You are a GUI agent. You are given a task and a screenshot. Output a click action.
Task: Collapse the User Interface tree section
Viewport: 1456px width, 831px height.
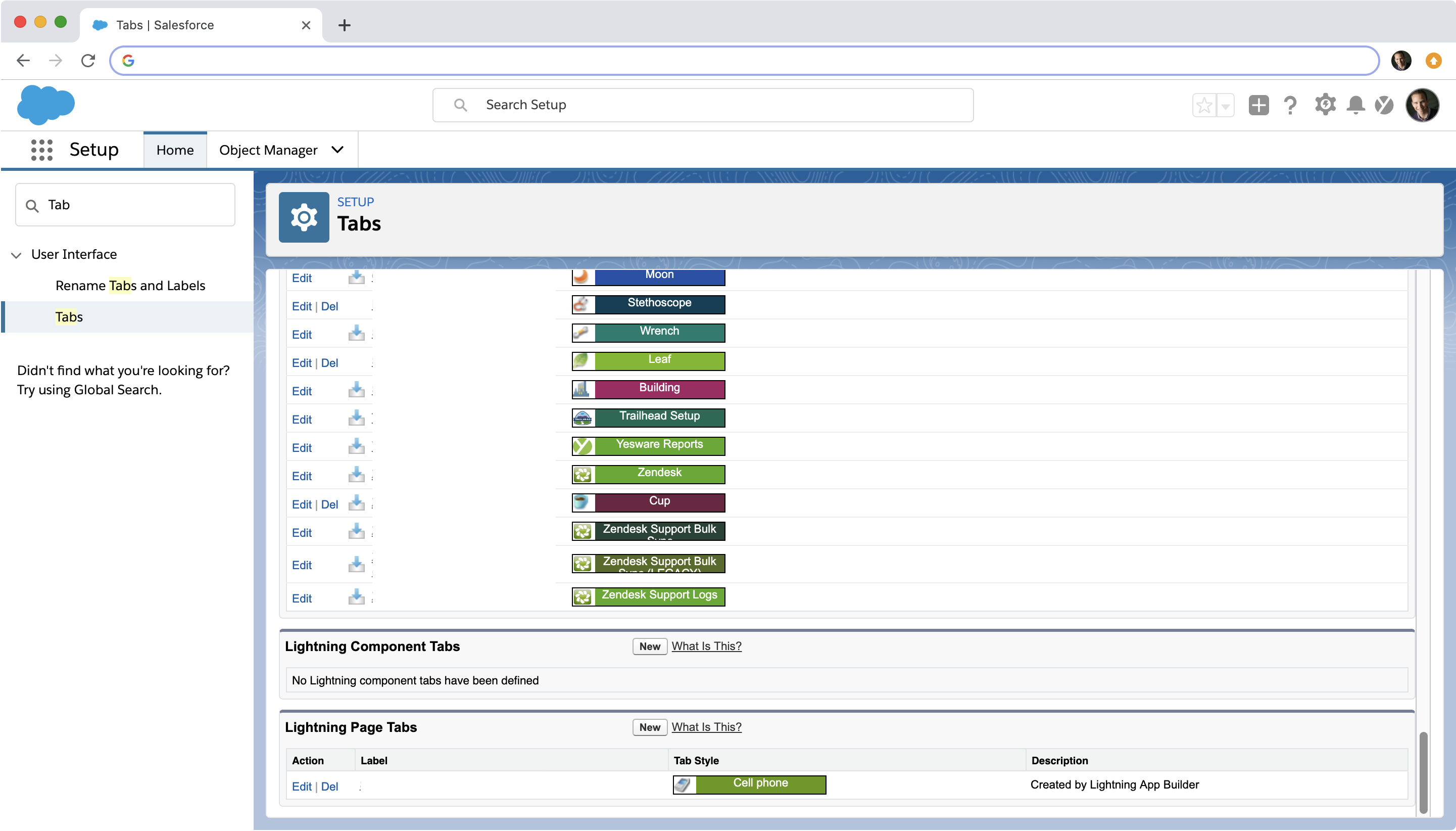[16, 255]
